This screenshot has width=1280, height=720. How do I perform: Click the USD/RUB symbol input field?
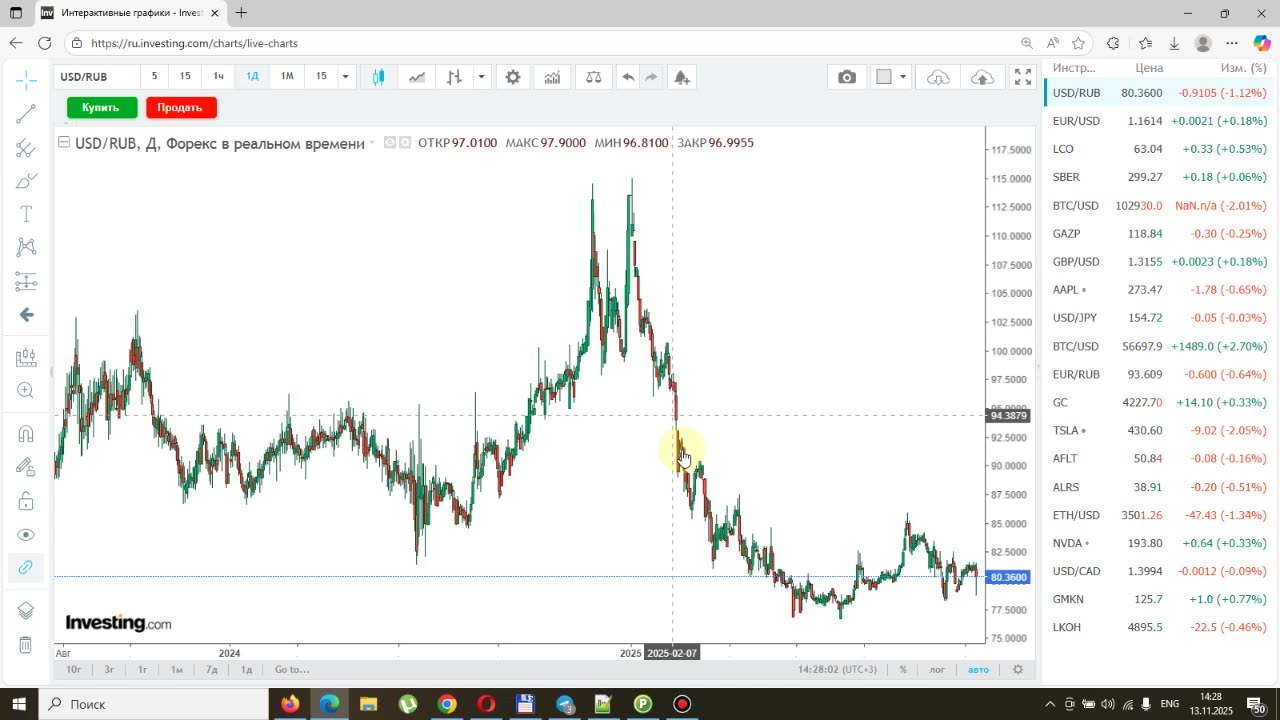pos(96,77)
